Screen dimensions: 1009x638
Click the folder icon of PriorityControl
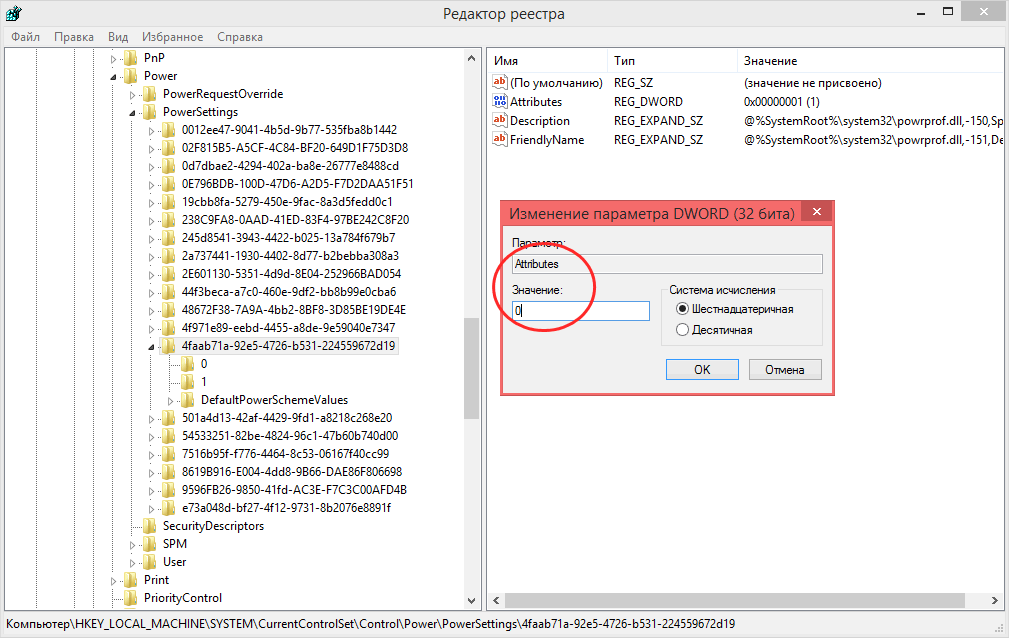pyautogui.click(x=131, y=598)
